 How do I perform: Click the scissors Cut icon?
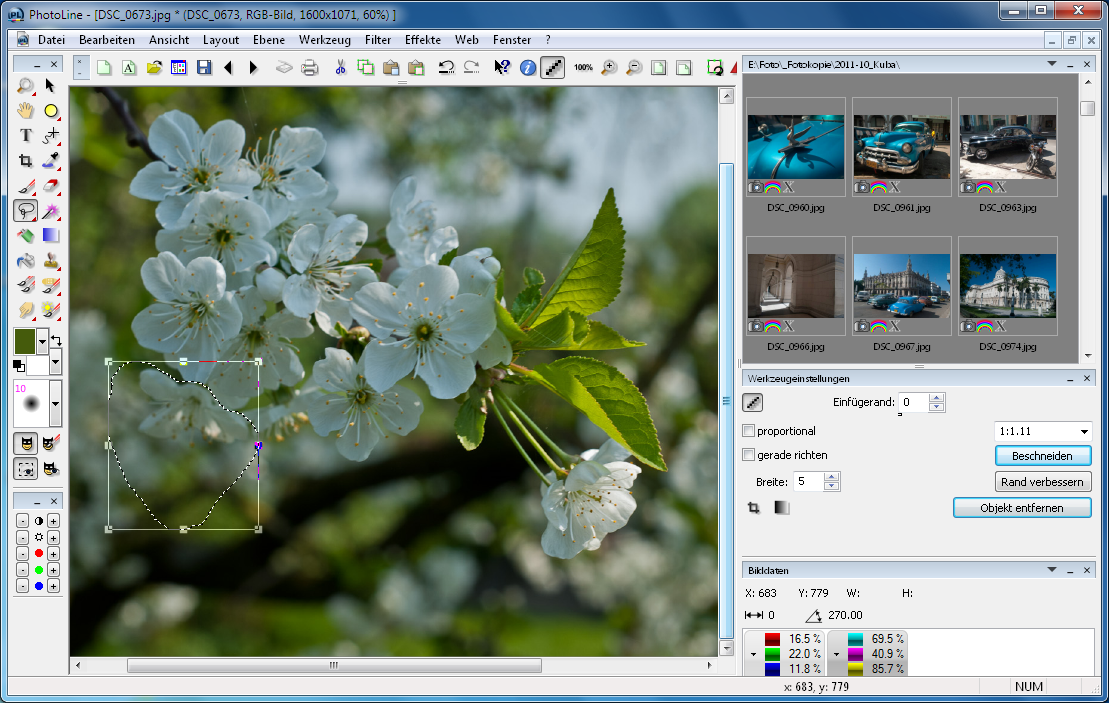340,68
